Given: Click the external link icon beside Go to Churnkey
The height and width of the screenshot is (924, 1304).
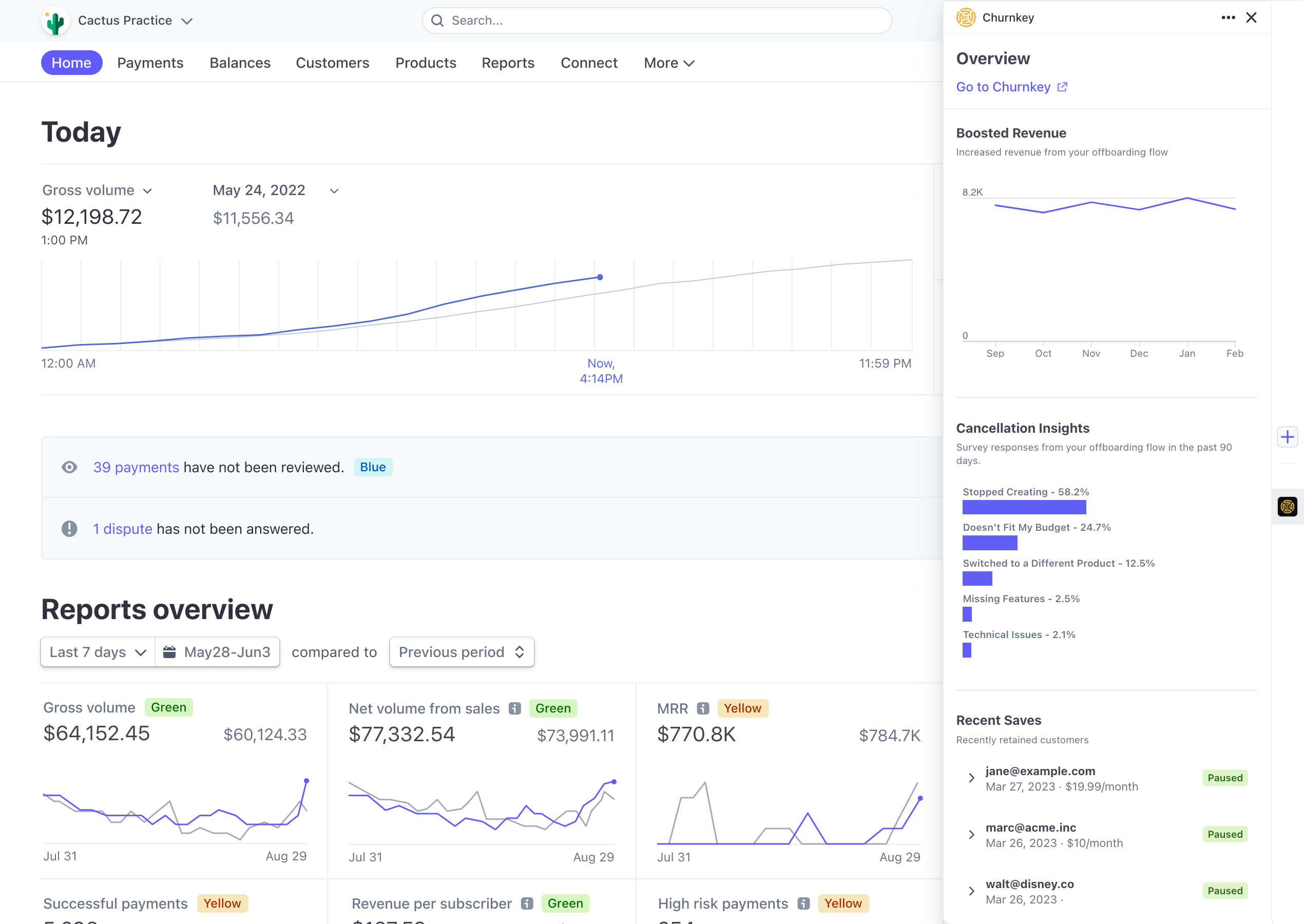Looking at the screenshot, I should pyautogui.click(x=1062, y=86).
